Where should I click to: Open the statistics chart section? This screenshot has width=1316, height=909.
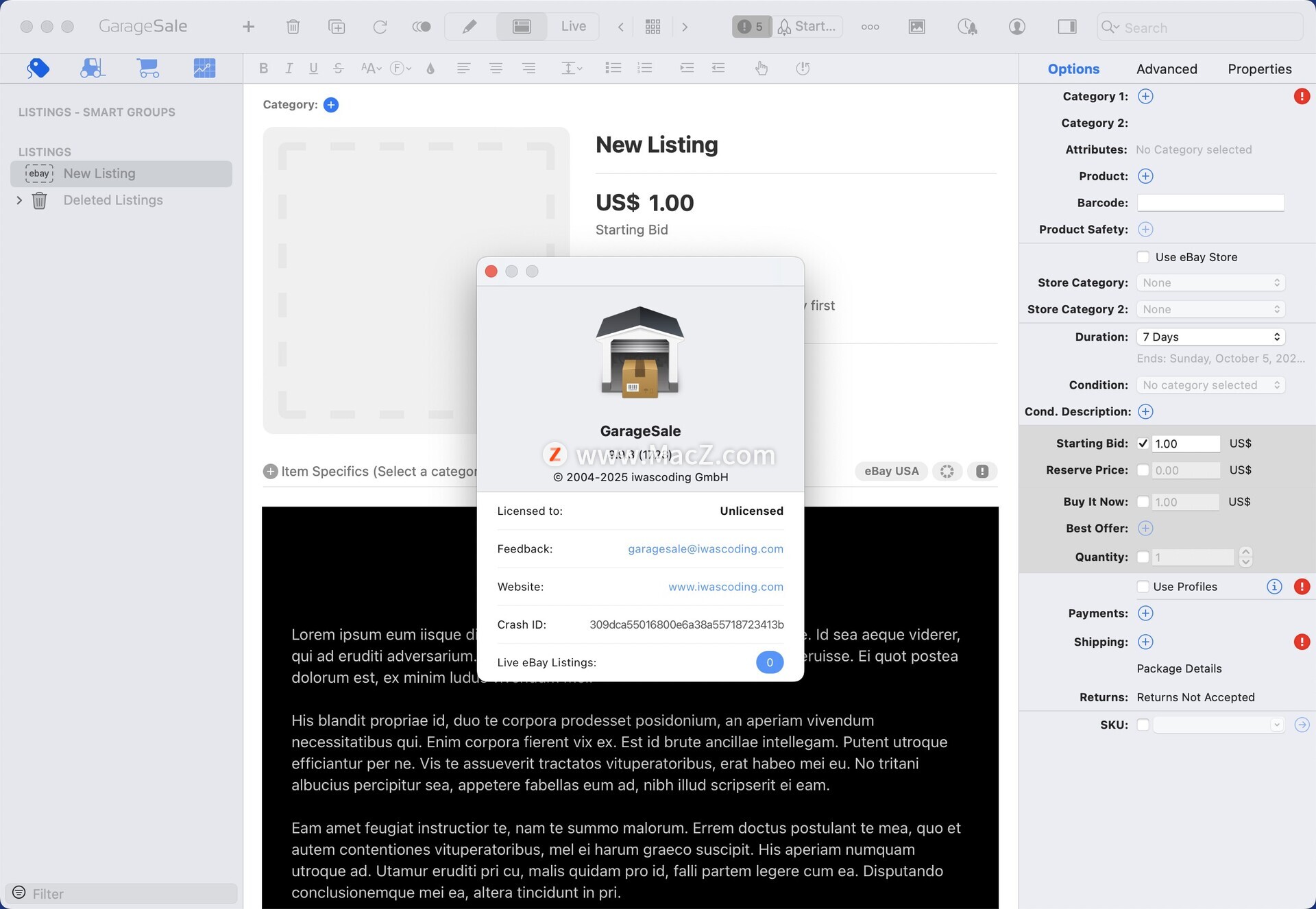tap(204, 68)
